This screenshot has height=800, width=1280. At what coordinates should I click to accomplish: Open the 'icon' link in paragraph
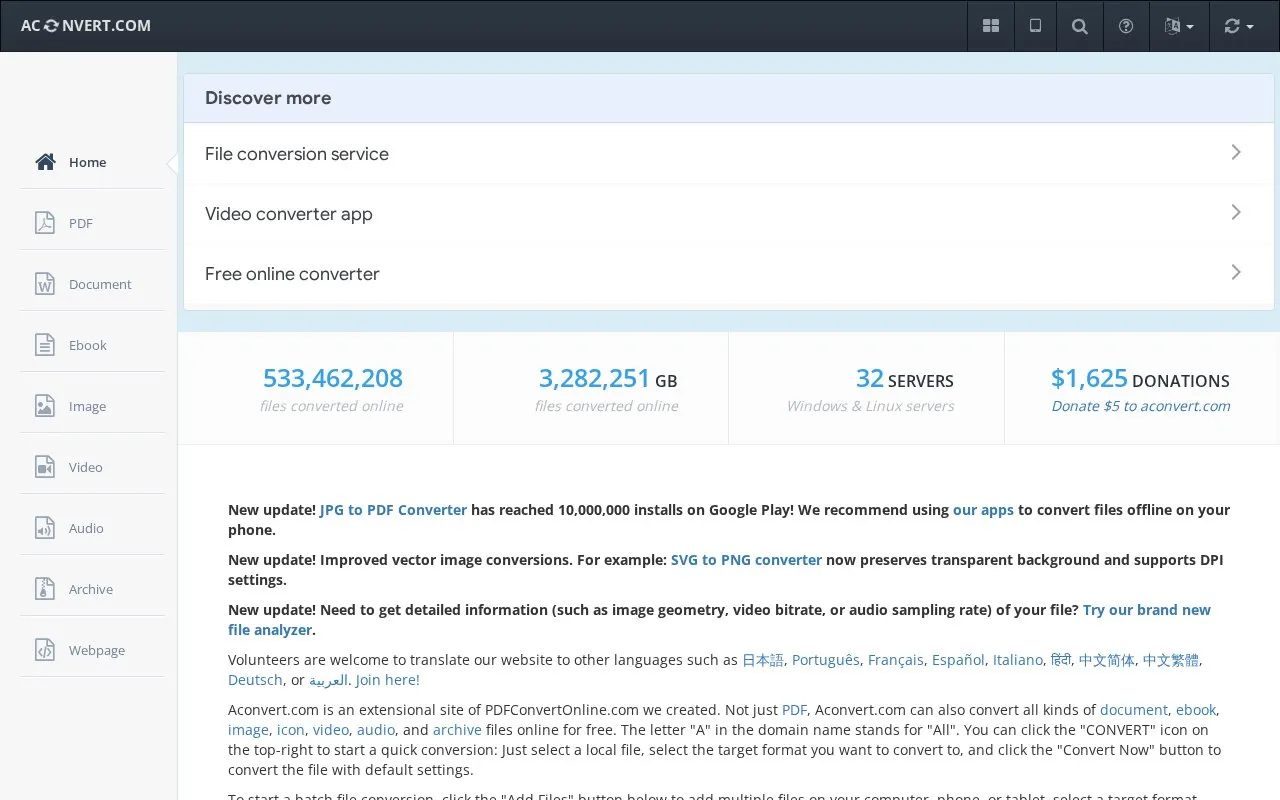tap(291, 730)
